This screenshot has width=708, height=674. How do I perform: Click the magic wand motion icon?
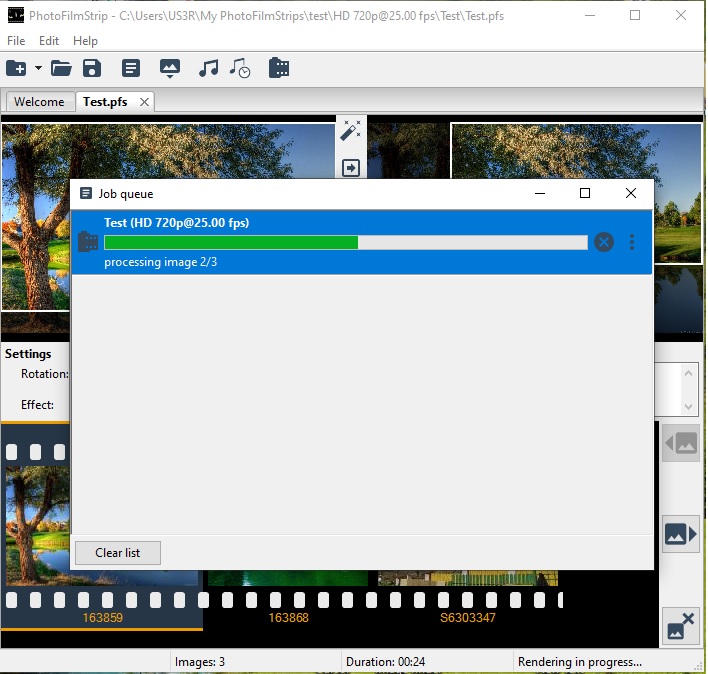point(351,131)
